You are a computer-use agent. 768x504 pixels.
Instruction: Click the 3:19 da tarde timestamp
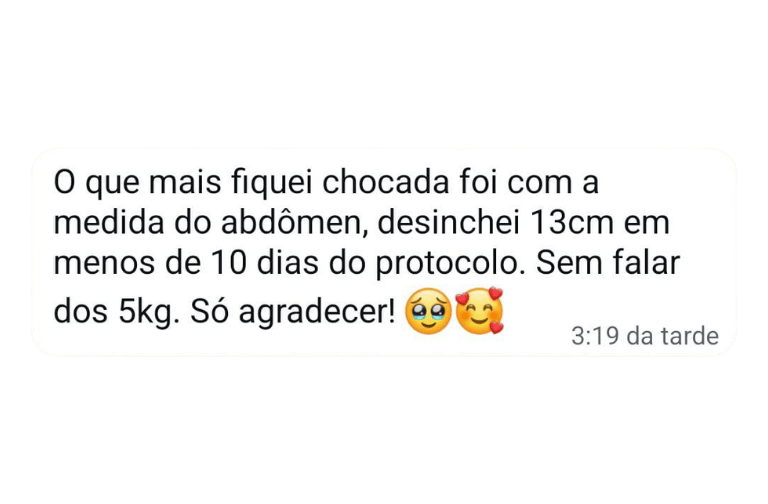645,336
